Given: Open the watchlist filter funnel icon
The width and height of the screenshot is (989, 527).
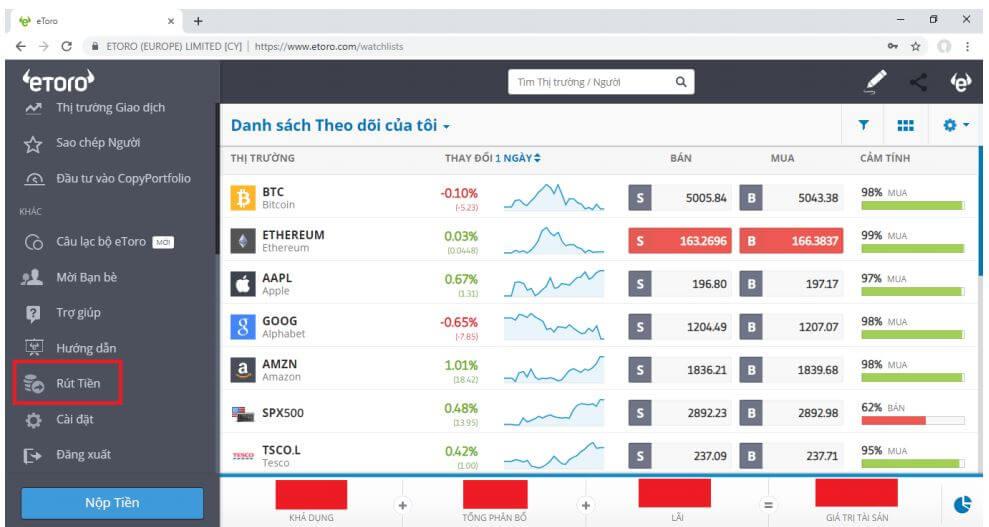Looking at the screenshot, I should point(863,125).
